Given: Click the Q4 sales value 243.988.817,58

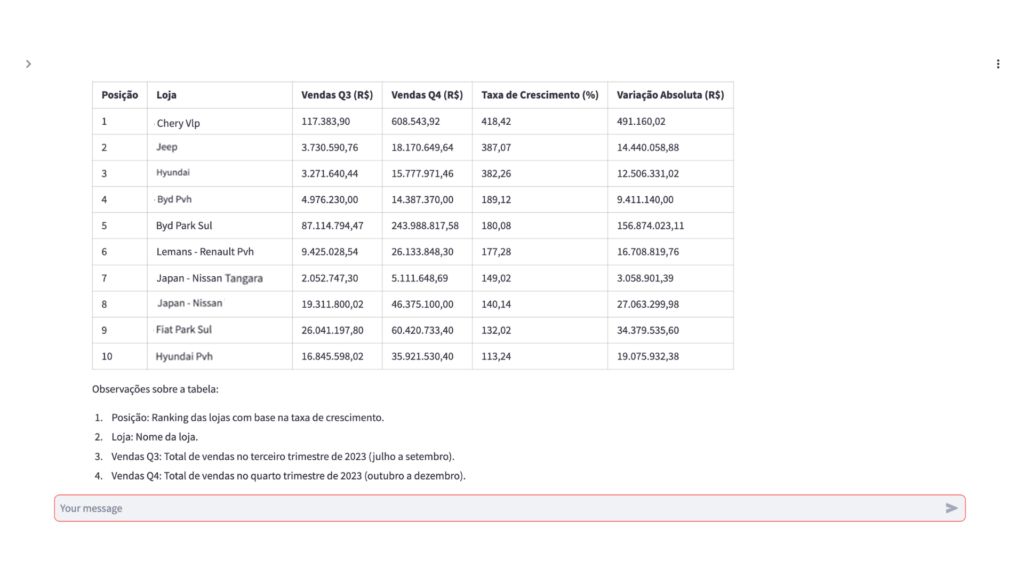Looking at the screenshot, I should (x=425, y=226).
